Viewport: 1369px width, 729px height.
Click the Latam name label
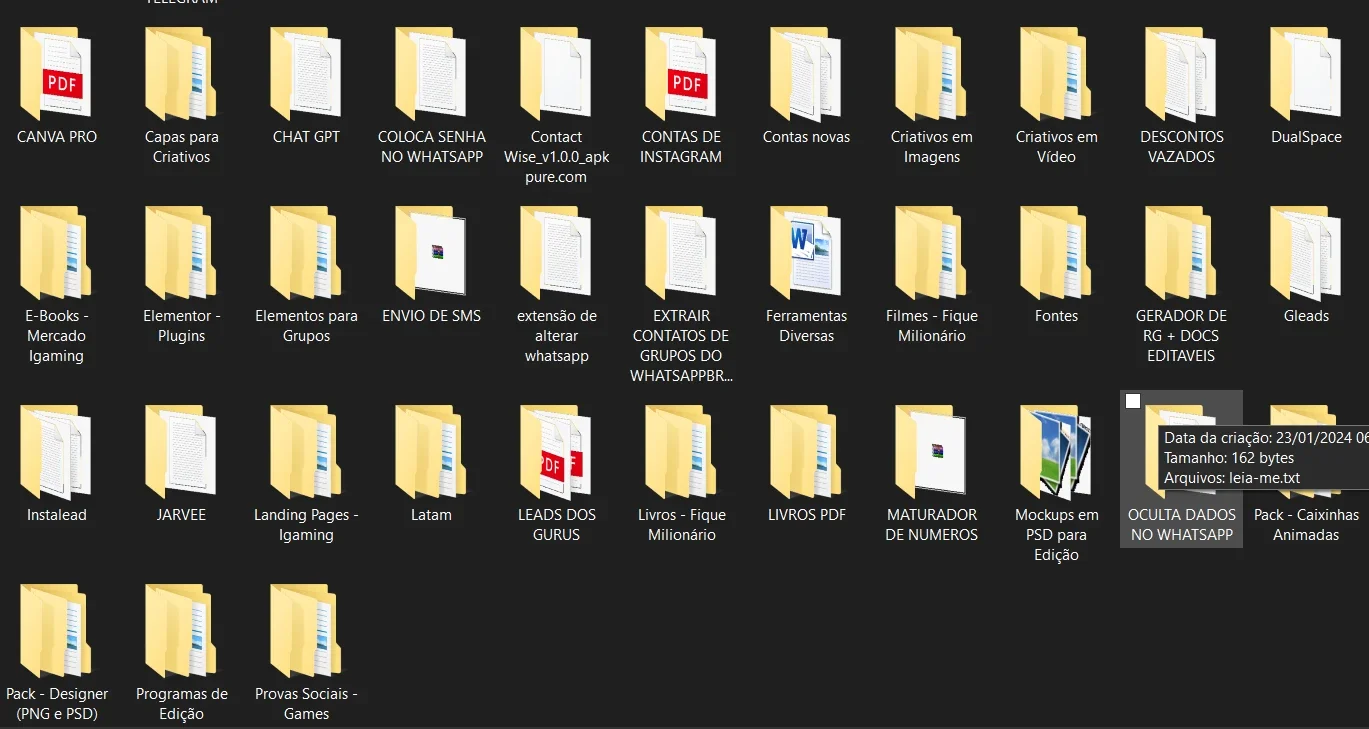pos(431,515)
